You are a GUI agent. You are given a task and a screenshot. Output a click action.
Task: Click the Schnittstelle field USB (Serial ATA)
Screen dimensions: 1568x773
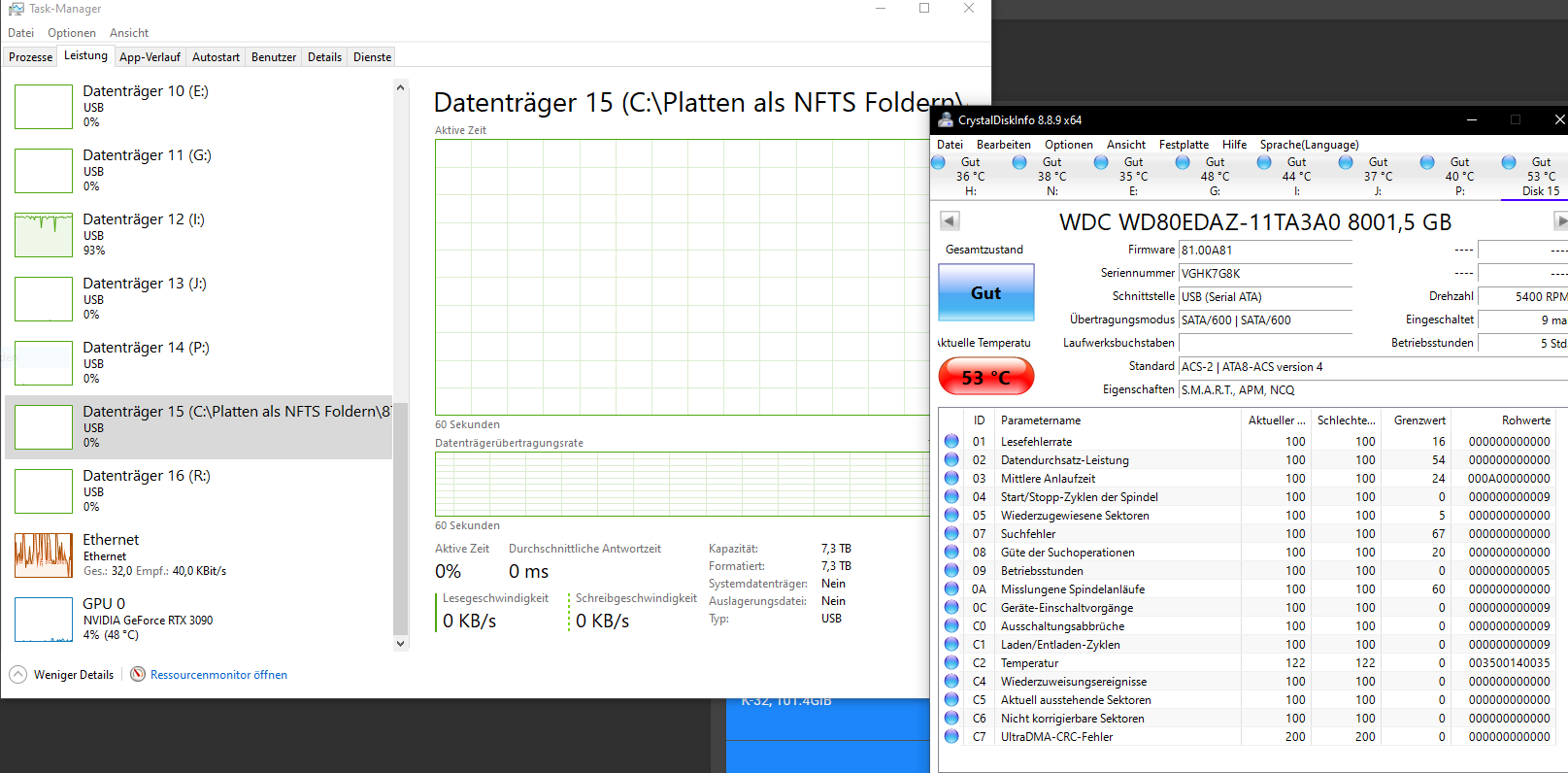coord(1265,297)
